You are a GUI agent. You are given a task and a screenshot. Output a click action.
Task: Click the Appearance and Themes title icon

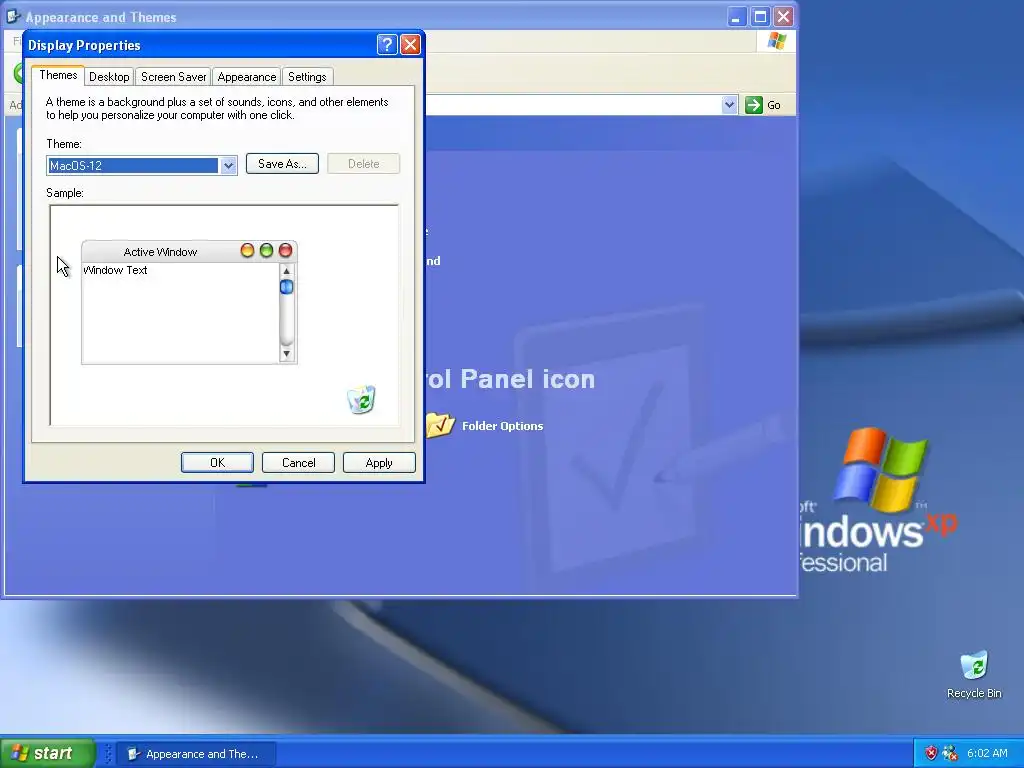click(13, 16)
